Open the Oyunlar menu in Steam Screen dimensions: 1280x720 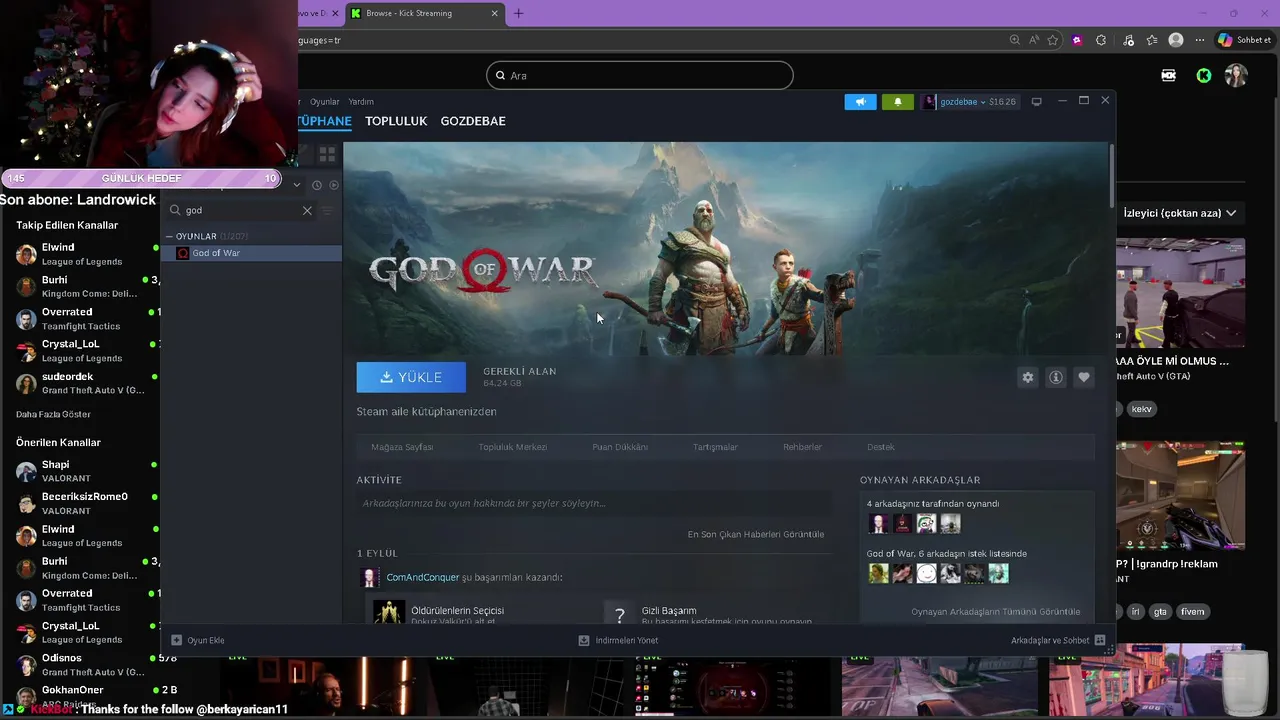click(325, 102)
